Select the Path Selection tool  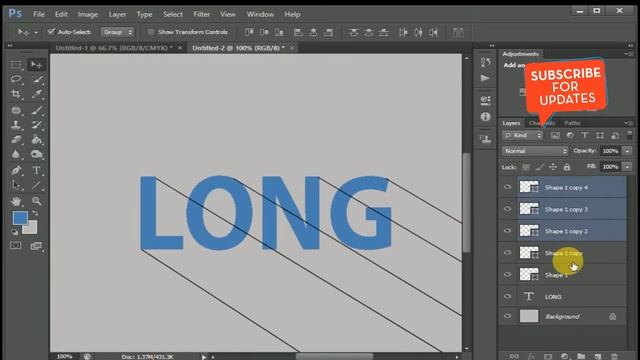tap(16, 185)
